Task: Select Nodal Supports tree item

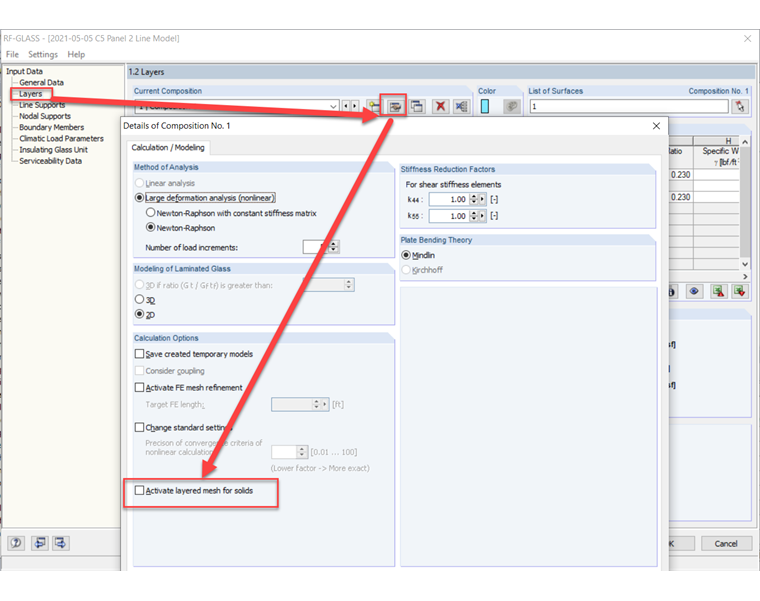Action: click(x=45, y=116)
